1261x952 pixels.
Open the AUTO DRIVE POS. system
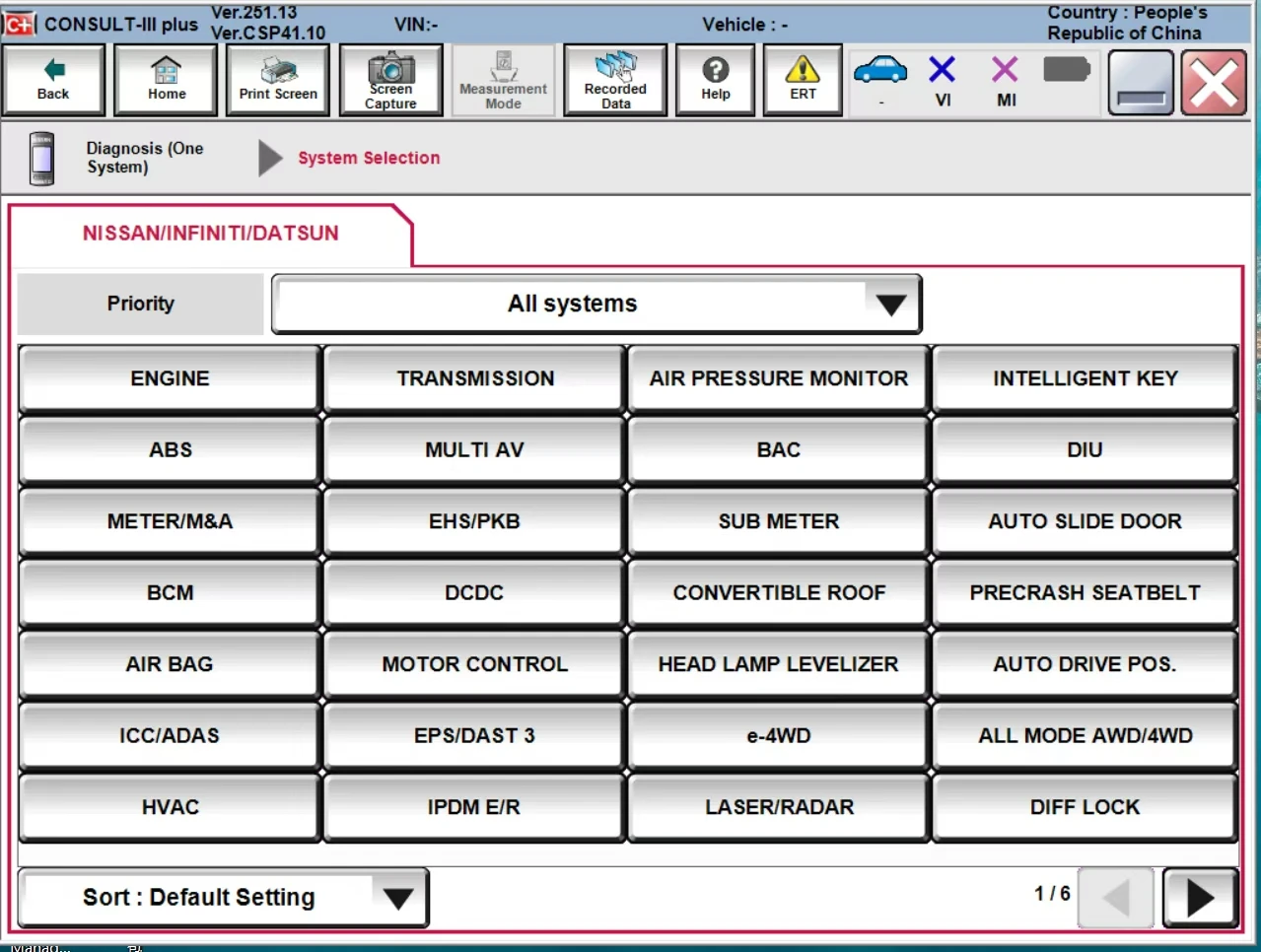tap(1085, 664)
